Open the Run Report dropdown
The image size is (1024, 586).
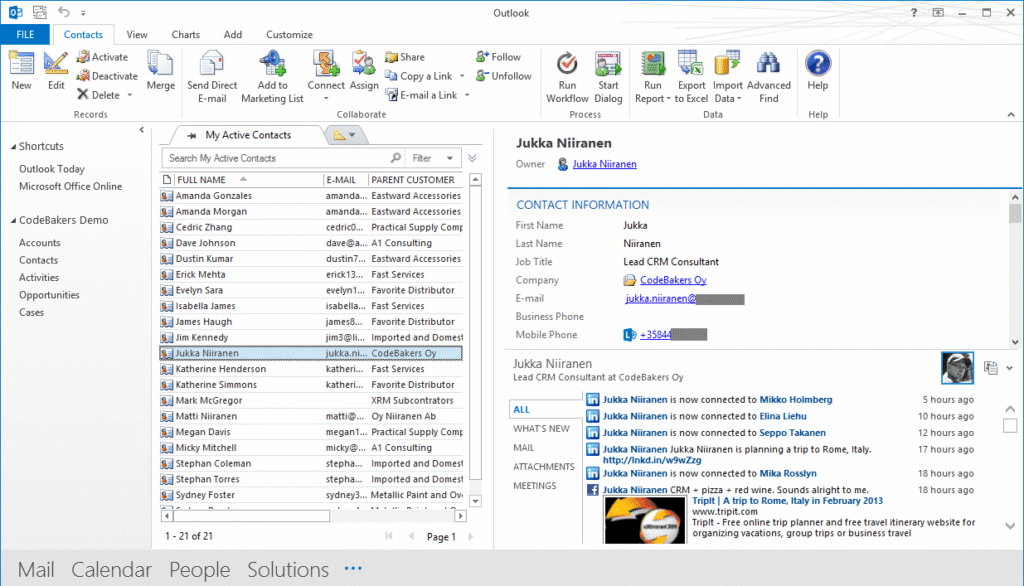pos(668,99)
